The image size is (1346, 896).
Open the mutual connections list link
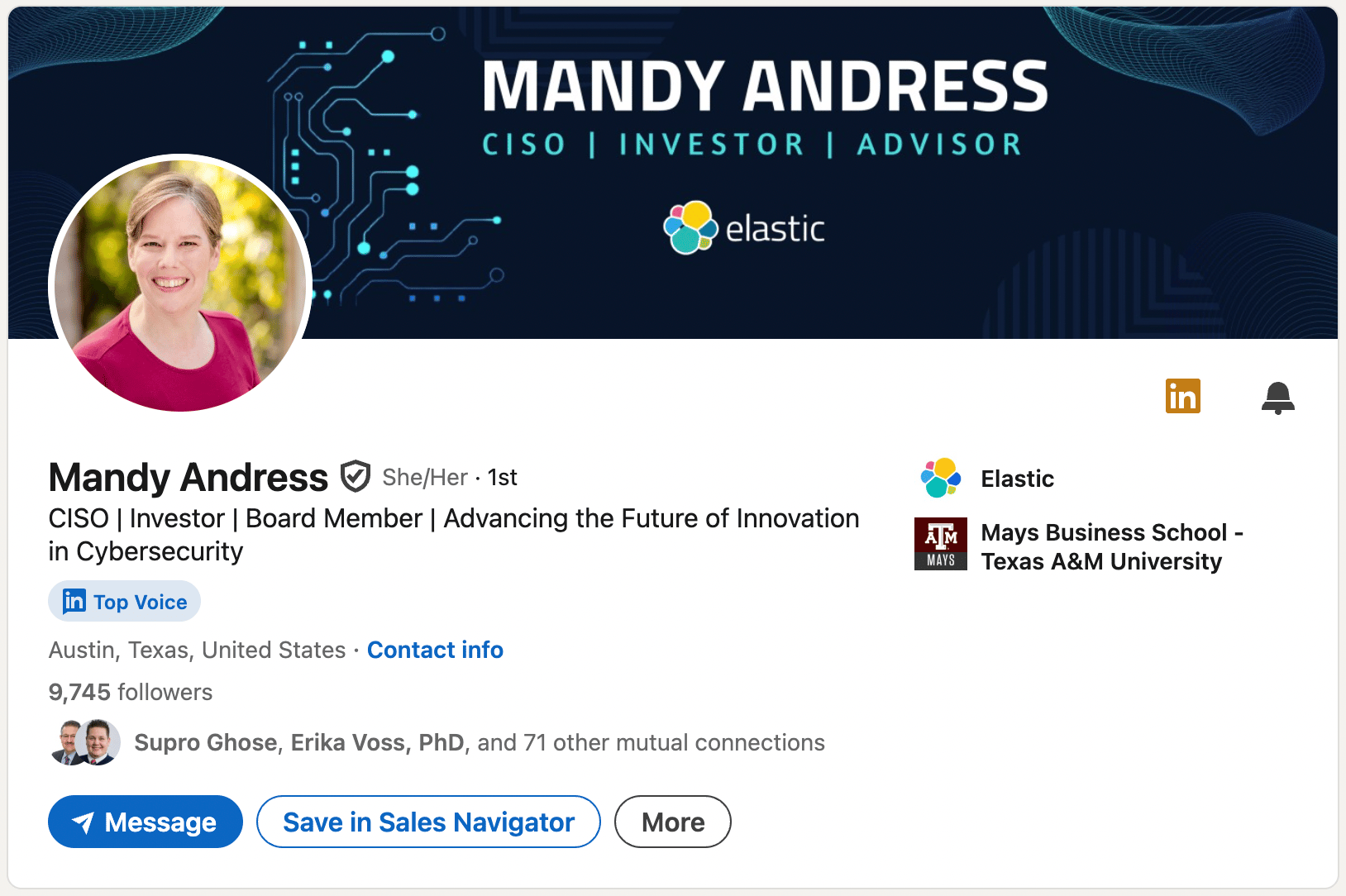[480, 742]
